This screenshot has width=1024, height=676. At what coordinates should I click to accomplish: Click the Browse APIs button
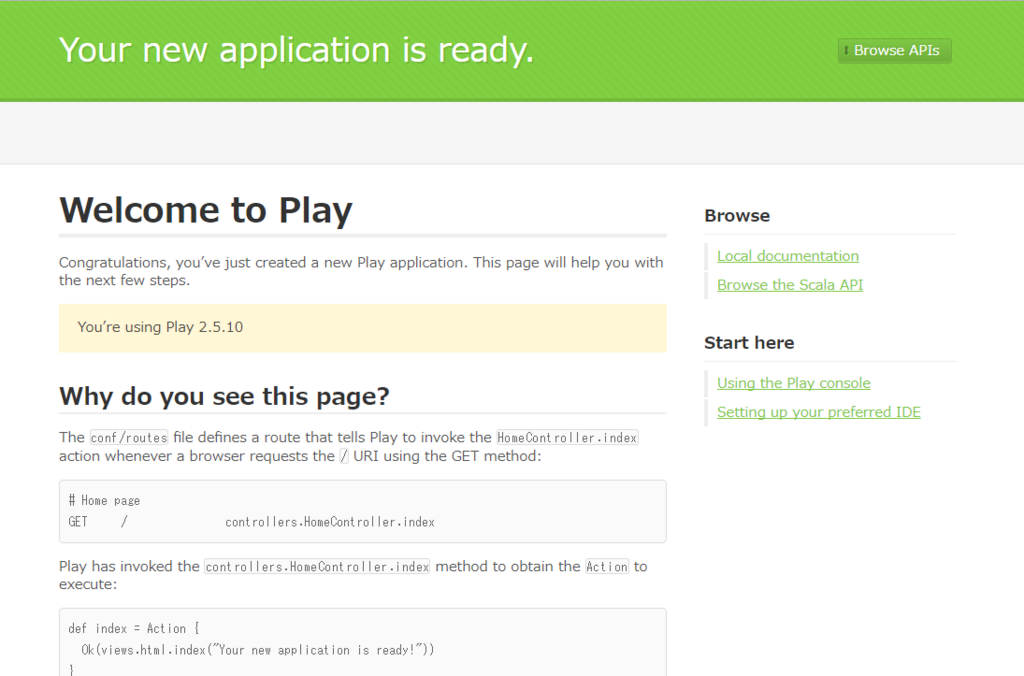tap(894, 51)
